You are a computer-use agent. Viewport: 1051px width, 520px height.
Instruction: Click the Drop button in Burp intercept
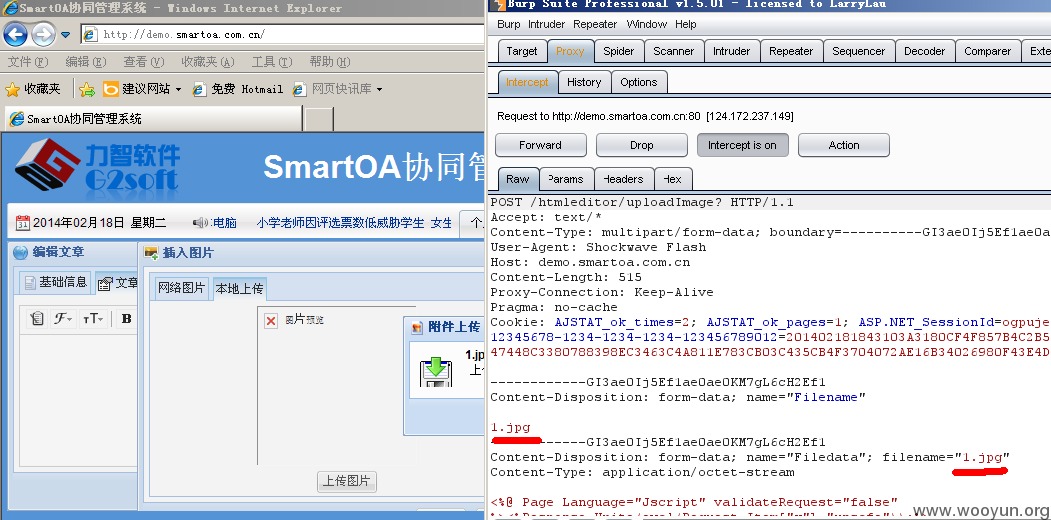[641, 145]
